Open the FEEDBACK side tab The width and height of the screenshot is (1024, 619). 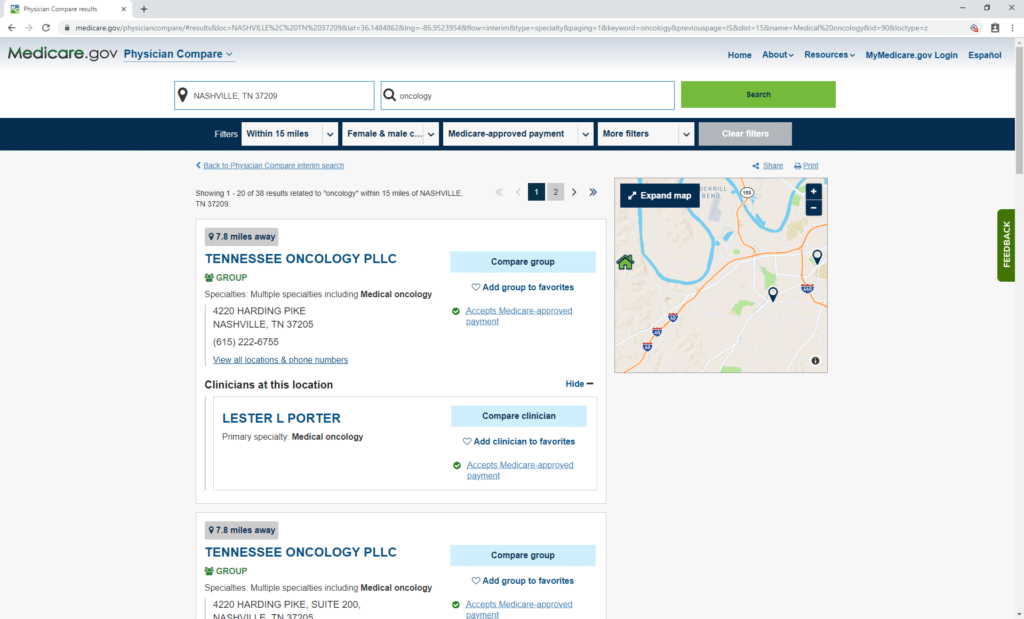pyautogui.click(x=1006, y=245)
